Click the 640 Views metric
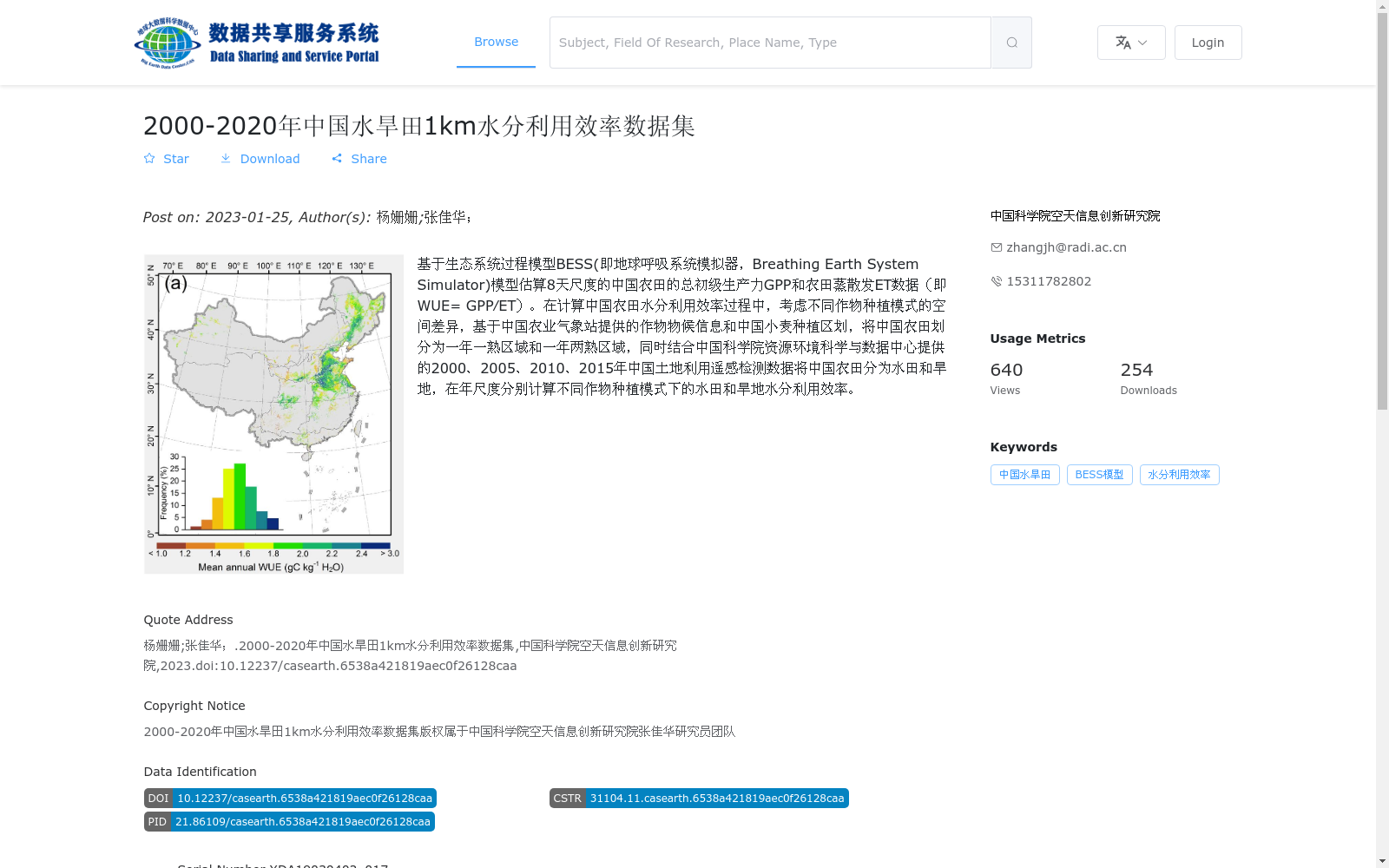The height and width of the screenshot is (868, 1389). 1006,378
